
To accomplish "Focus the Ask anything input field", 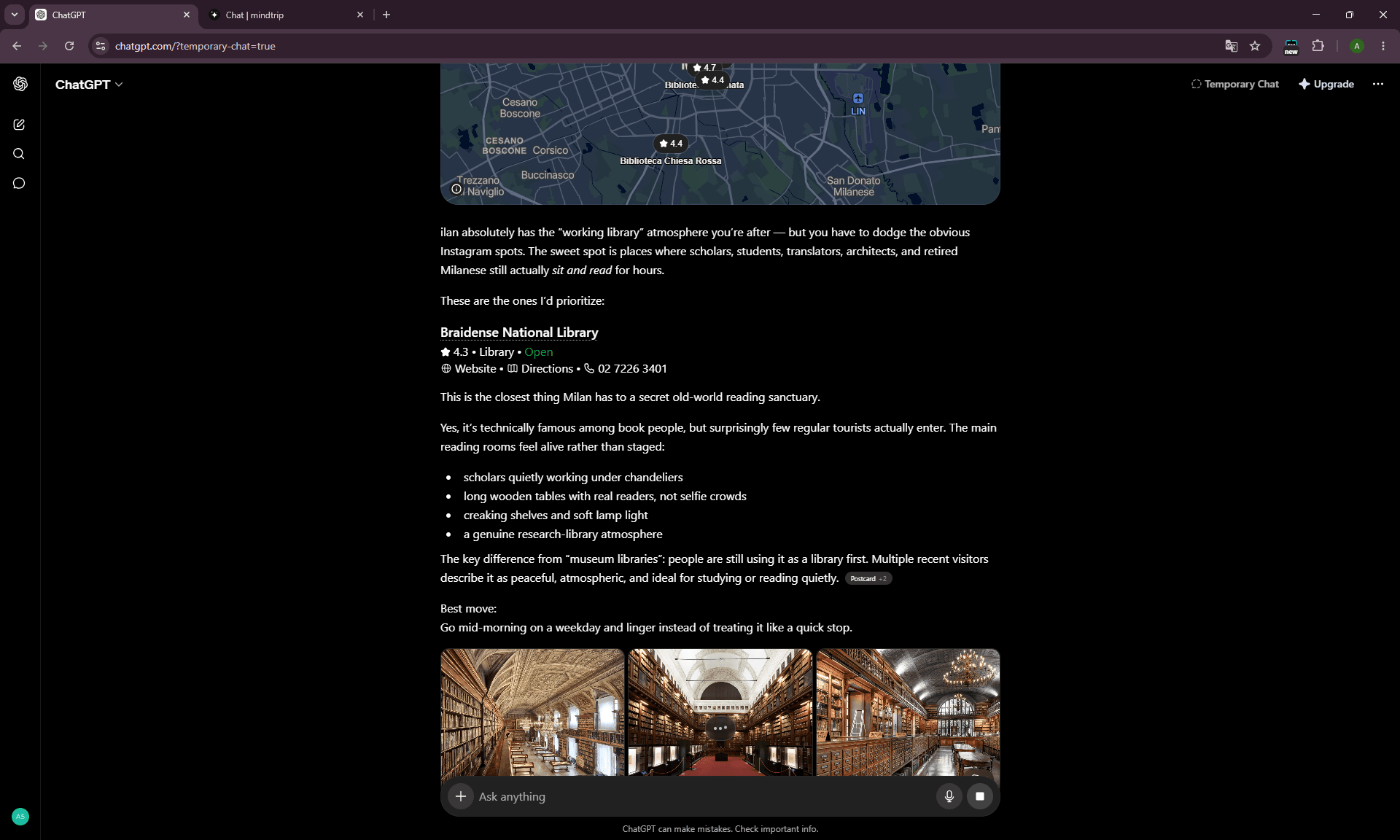I will [704, 796].
